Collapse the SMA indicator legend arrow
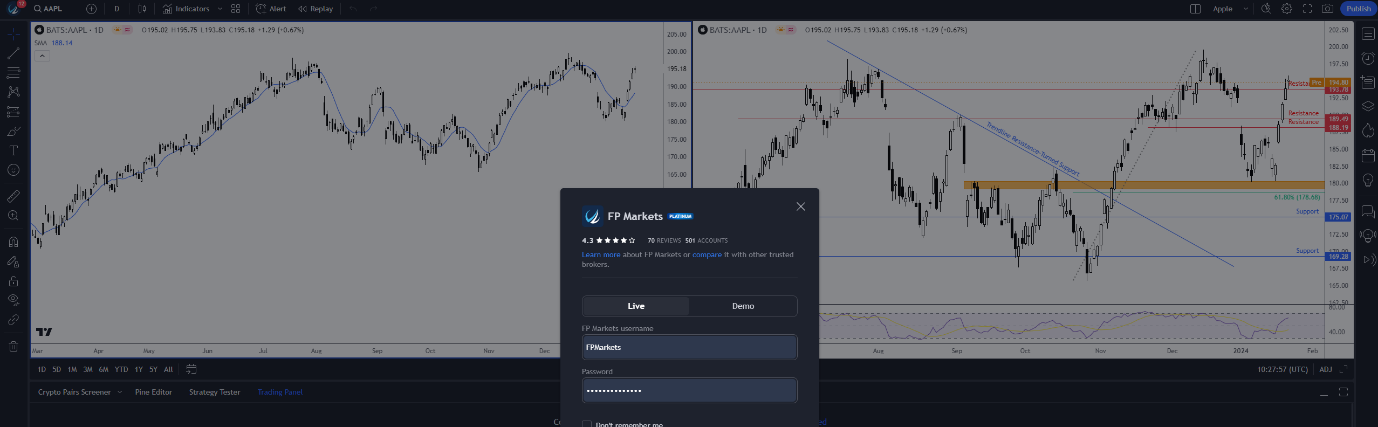 click(41, 55)
